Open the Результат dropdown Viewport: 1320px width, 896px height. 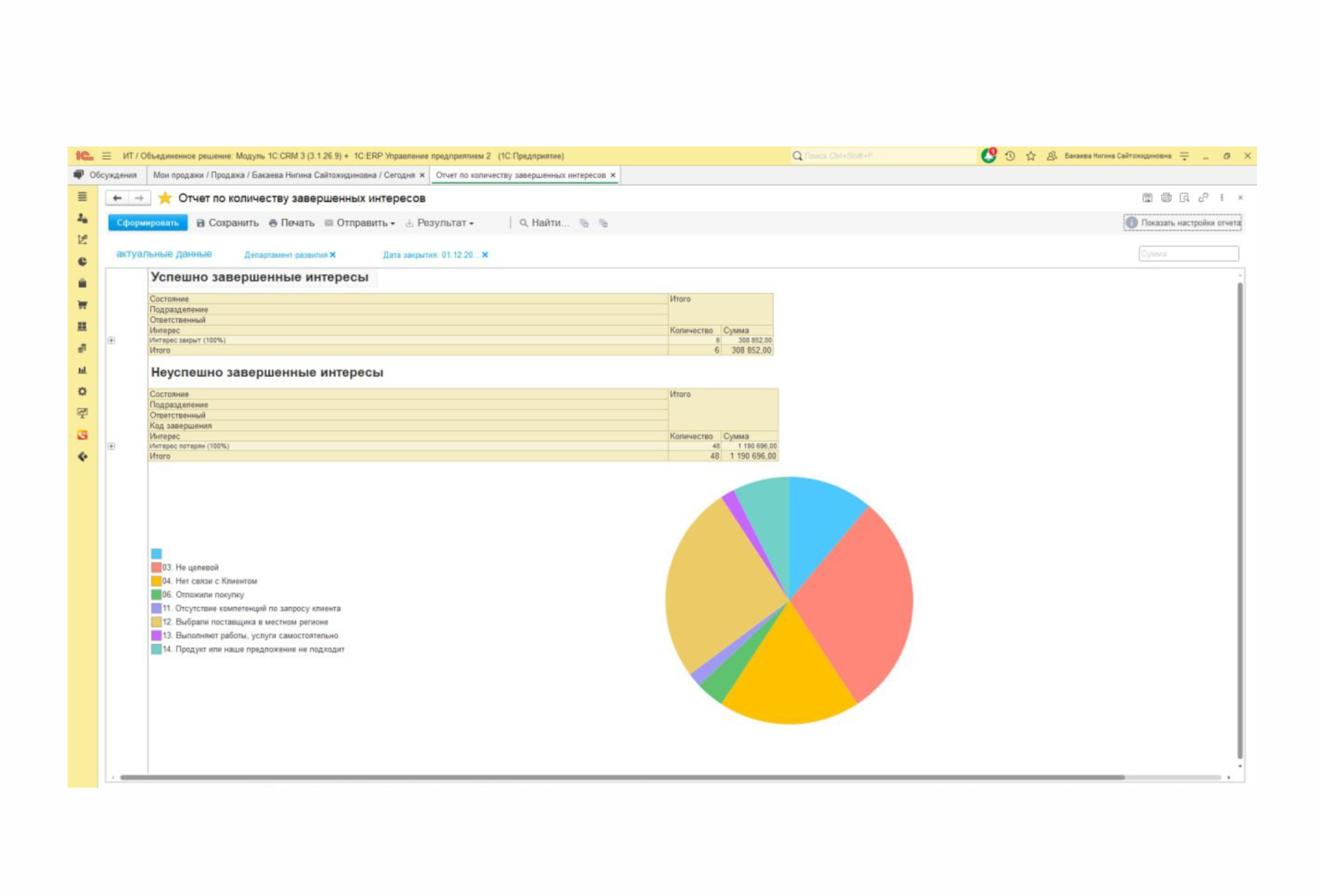coord(440,223)
